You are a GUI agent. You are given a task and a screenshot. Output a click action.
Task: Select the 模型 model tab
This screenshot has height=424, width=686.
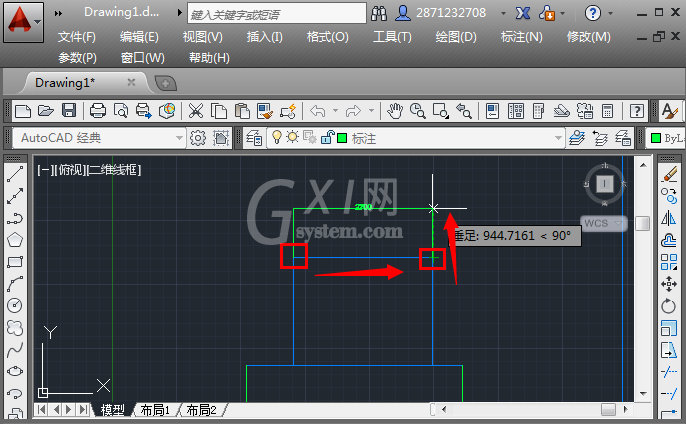pos(112,410)
